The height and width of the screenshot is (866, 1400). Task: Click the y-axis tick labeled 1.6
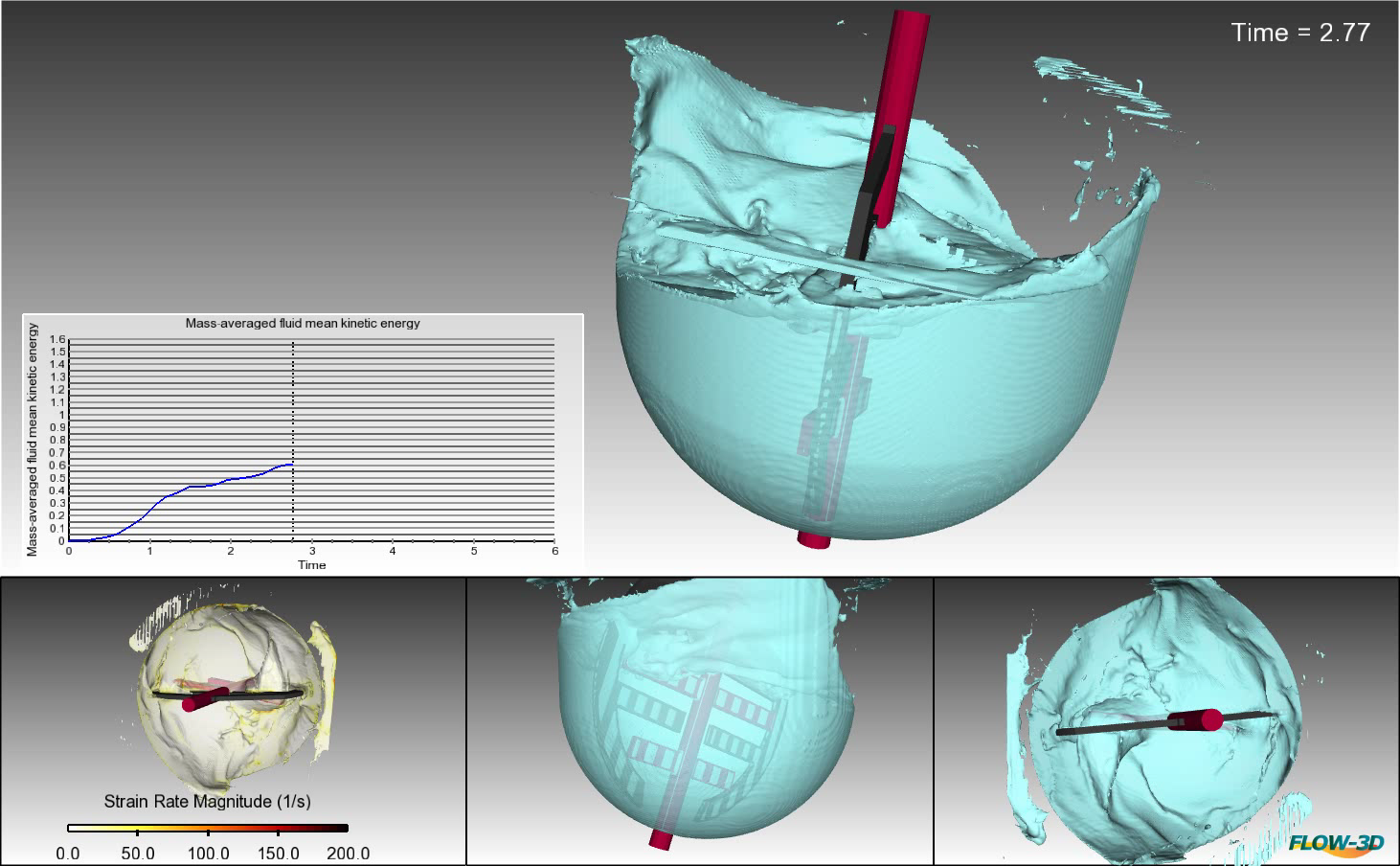[x=57, y=340]
